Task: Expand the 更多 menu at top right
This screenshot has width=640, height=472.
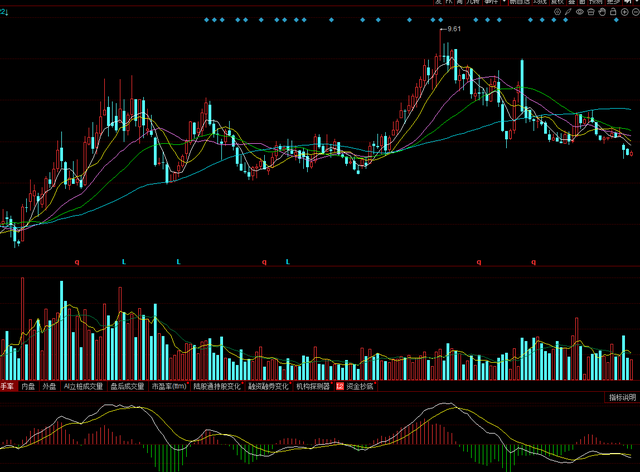Action: [x=614, y=2]
